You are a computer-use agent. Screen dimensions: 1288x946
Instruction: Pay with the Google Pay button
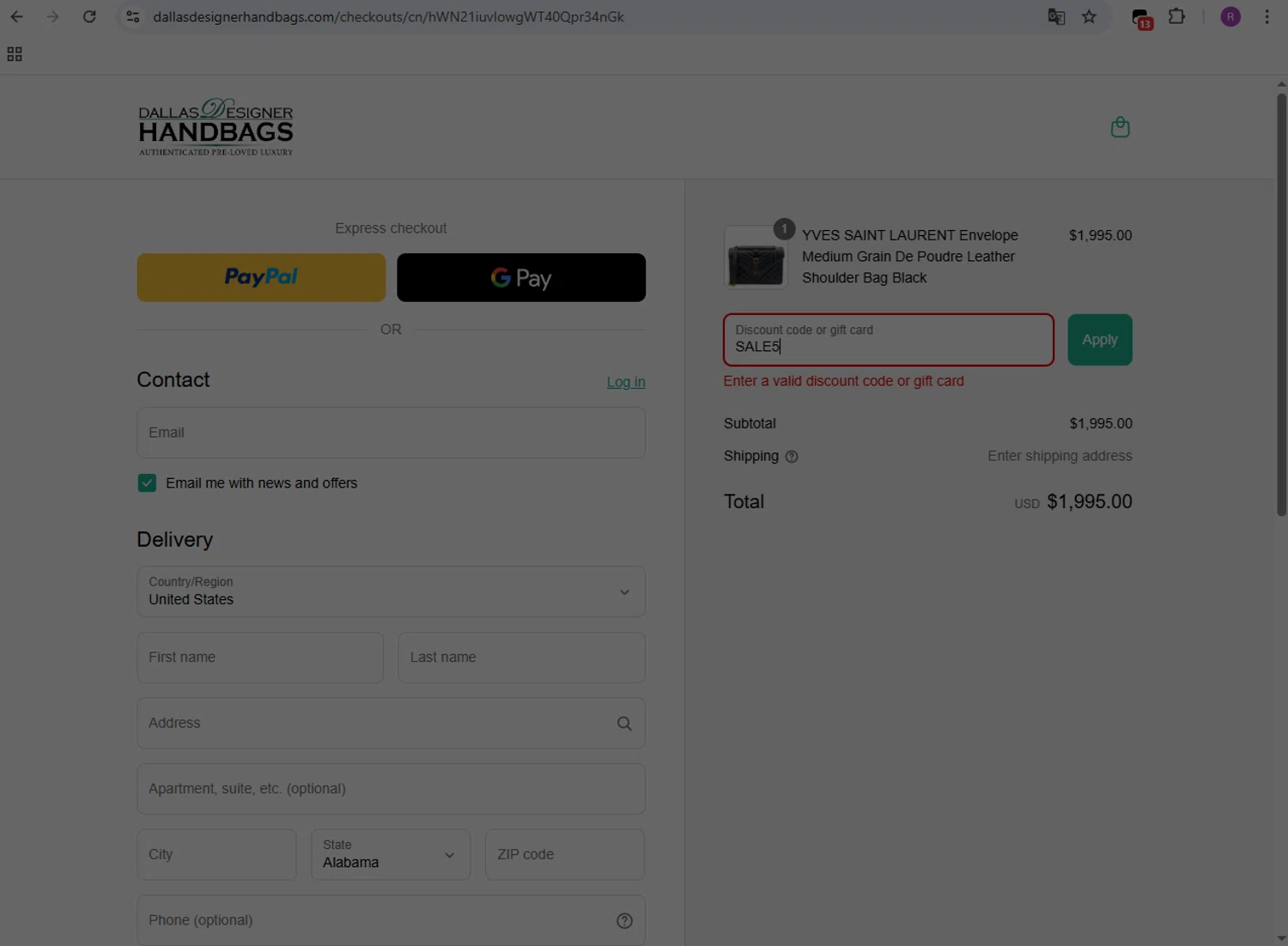(x=521, y=277)
